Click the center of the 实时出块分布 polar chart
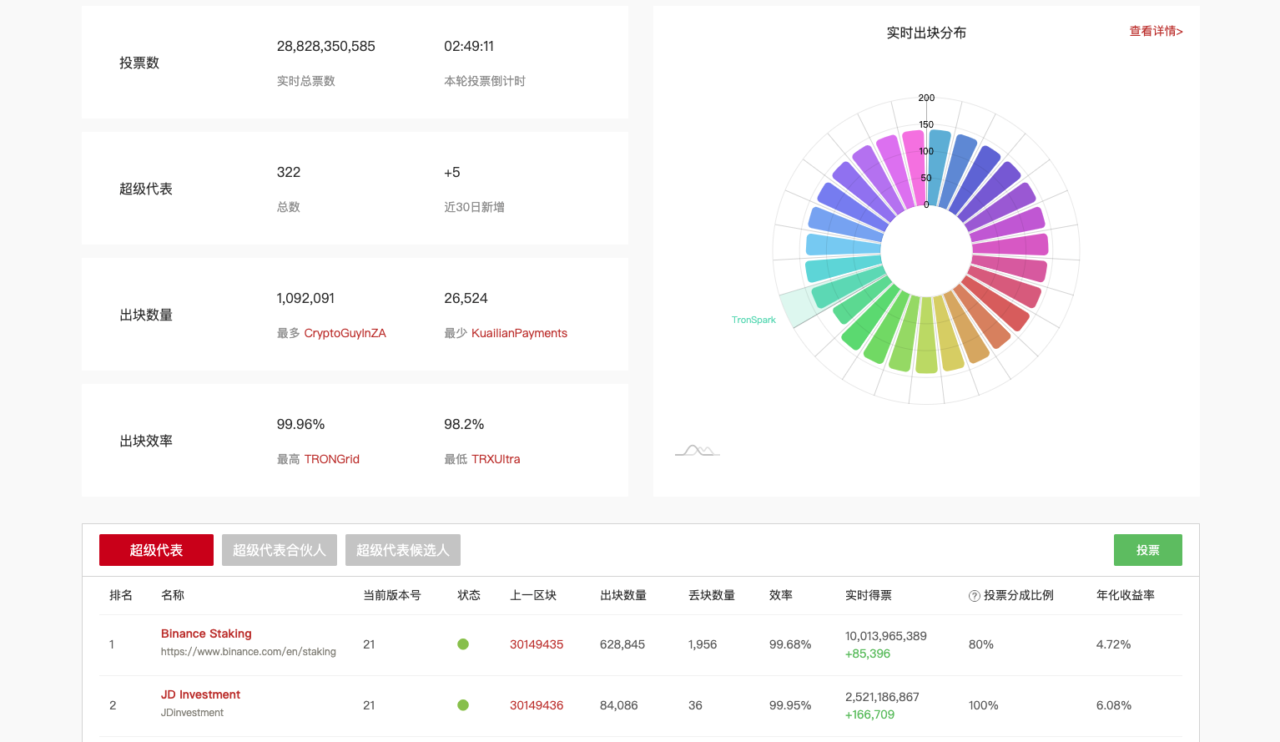Screen dimensions: 1280x742 [926, 251]
